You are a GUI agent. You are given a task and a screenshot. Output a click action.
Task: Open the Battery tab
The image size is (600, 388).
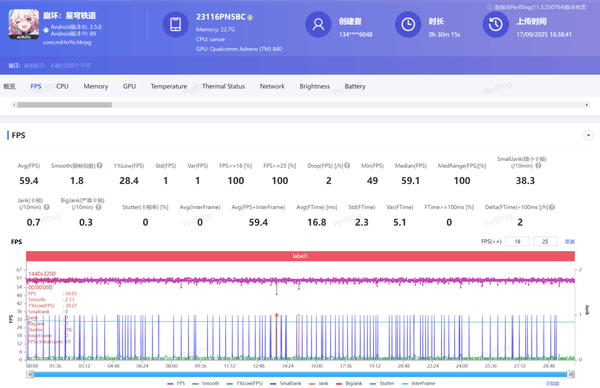[x=355, y=86]
